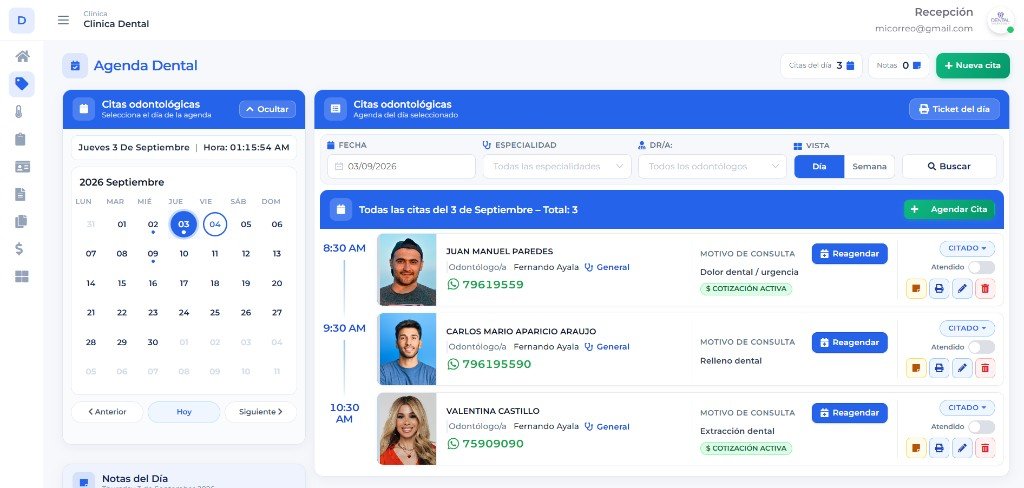This screenshot has width=1024, height=488.
Task: Click Cotización Activa badge for Juan Manuel Paredes
Action: (746, 288)
